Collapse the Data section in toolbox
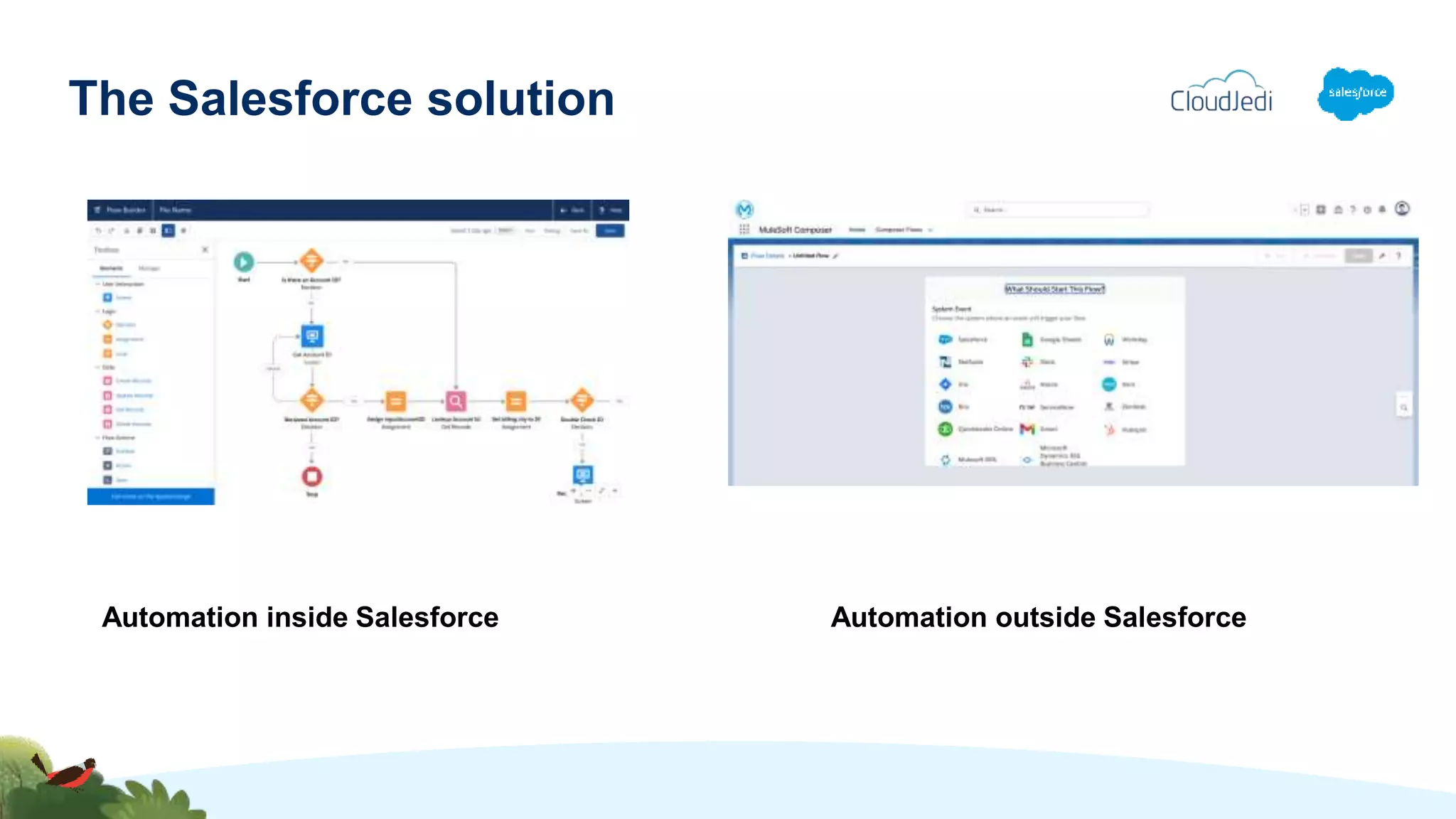Screen dimensions: 1456x819 click(x=98, y=367)
